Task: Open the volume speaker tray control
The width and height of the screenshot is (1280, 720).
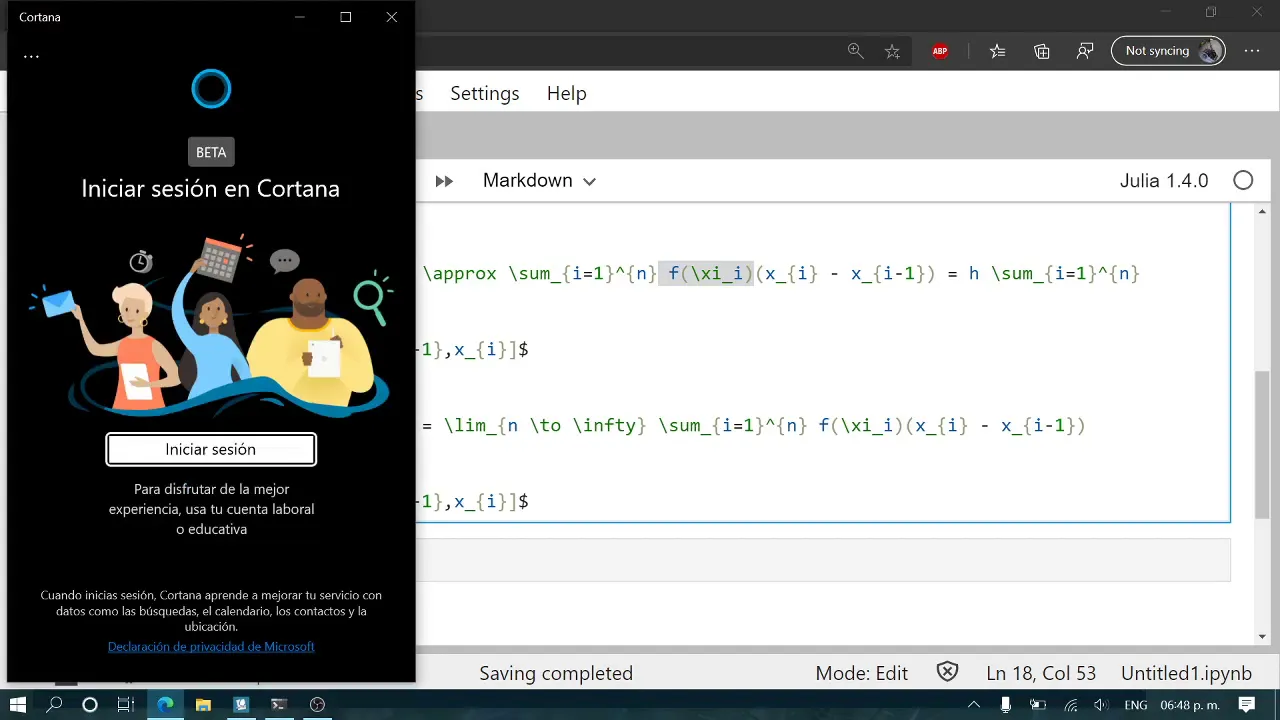Action: pyautogui.click(x=1102, y=705)
